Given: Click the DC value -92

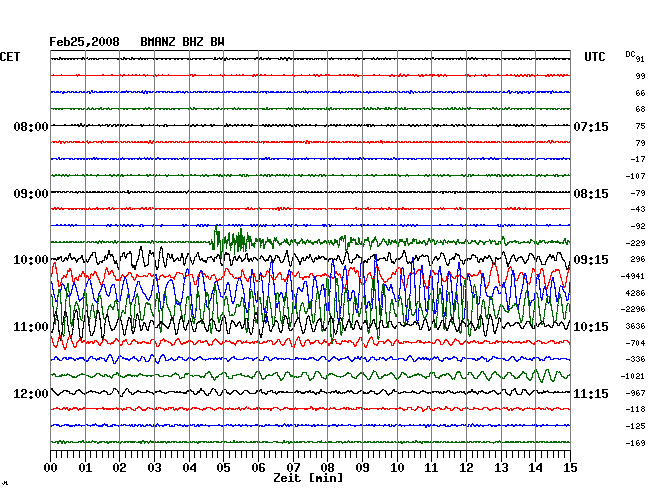Looking at the screenshot, I should [x=638, y=226].
